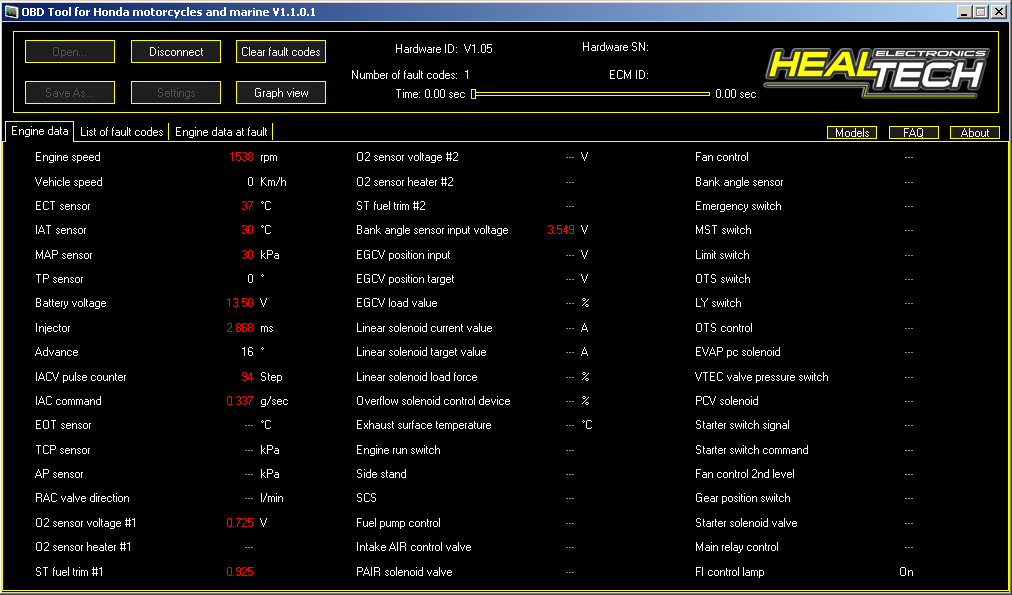Click the OBD Tool title bar icon
Image resolution: width=1012 pixels, height=595 pixels.
[x=11, y=11]
